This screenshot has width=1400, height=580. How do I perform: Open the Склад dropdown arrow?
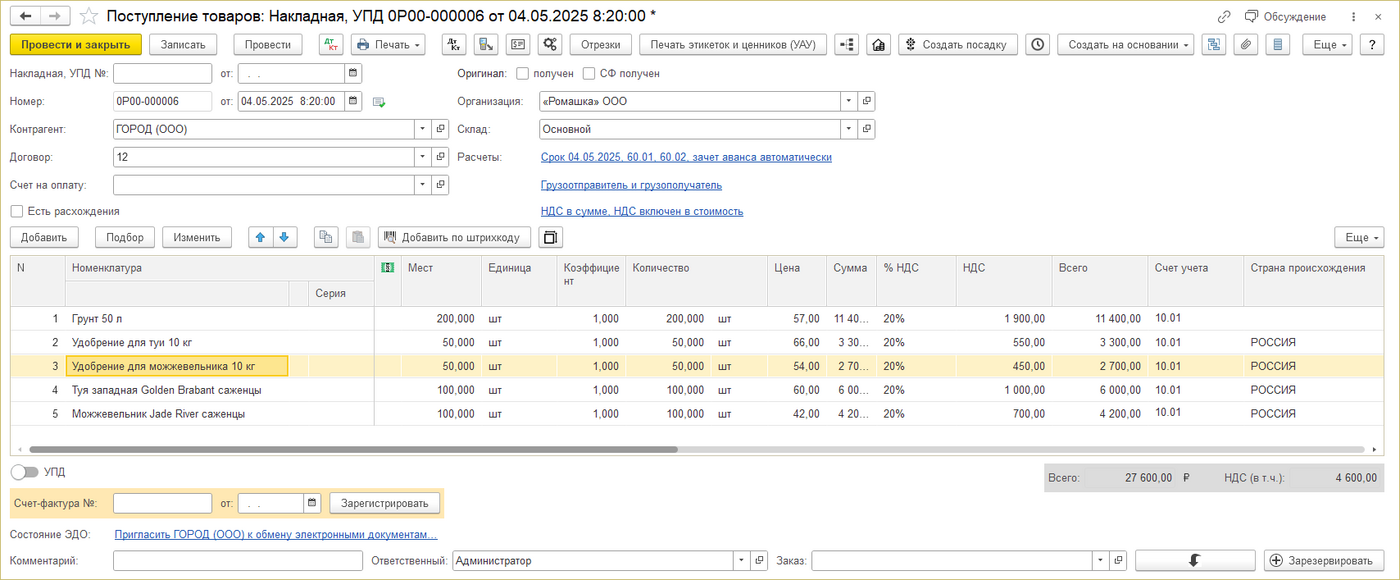click(x=848, y=129)
